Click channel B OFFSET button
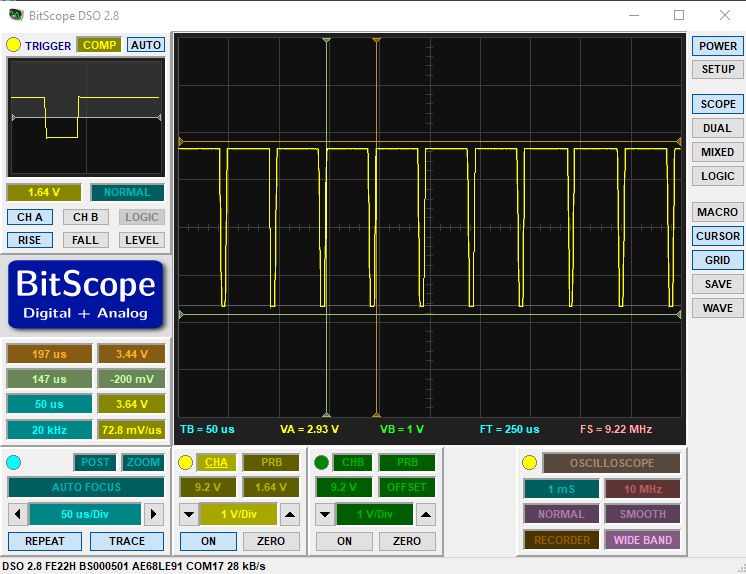Screen dimensions: 746x574 pos(407,487)
